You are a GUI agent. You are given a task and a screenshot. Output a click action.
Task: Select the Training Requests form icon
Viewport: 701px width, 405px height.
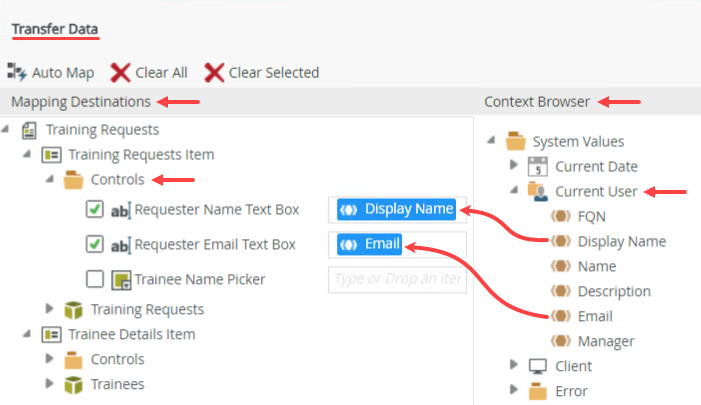coord(29,130)
